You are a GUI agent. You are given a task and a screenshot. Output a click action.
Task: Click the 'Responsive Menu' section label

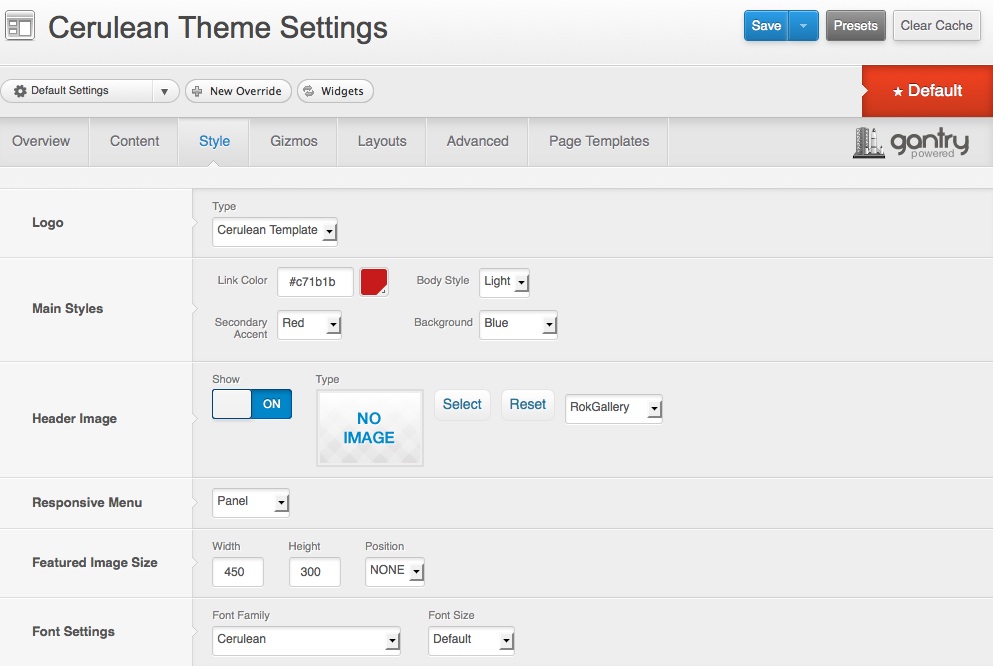[87, 503]
